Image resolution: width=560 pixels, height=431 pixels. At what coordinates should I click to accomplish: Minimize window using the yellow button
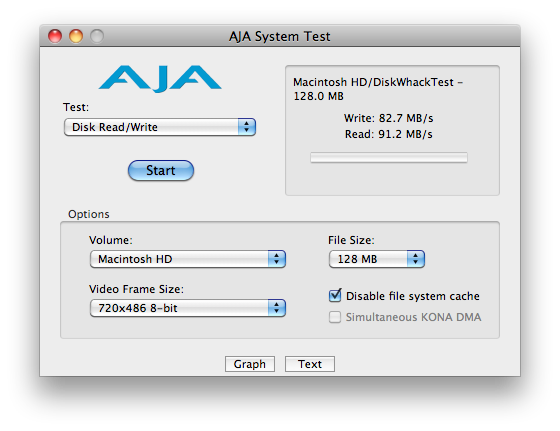coord(76,36)
